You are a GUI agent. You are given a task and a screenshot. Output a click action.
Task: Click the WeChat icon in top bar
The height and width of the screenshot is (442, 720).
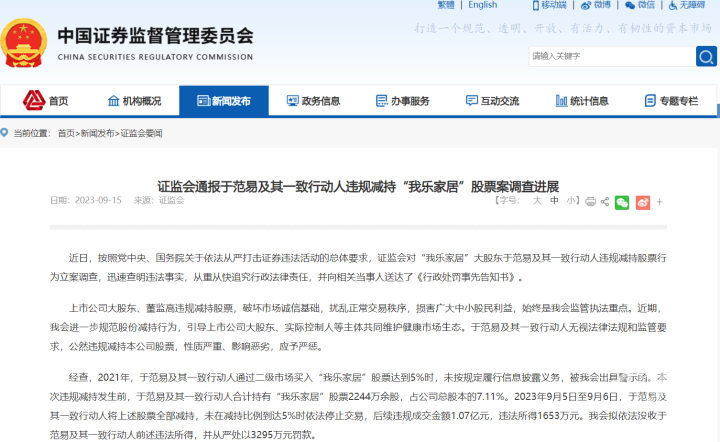[630, 6]
